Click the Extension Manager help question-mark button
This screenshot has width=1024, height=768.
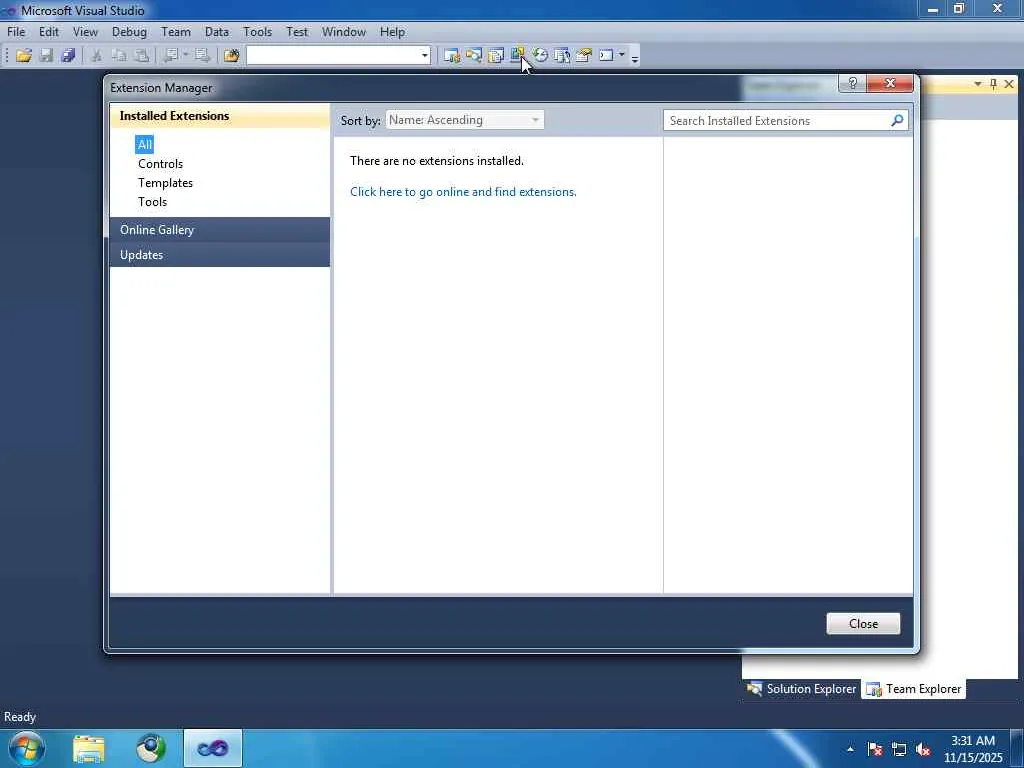click(852, 83)
